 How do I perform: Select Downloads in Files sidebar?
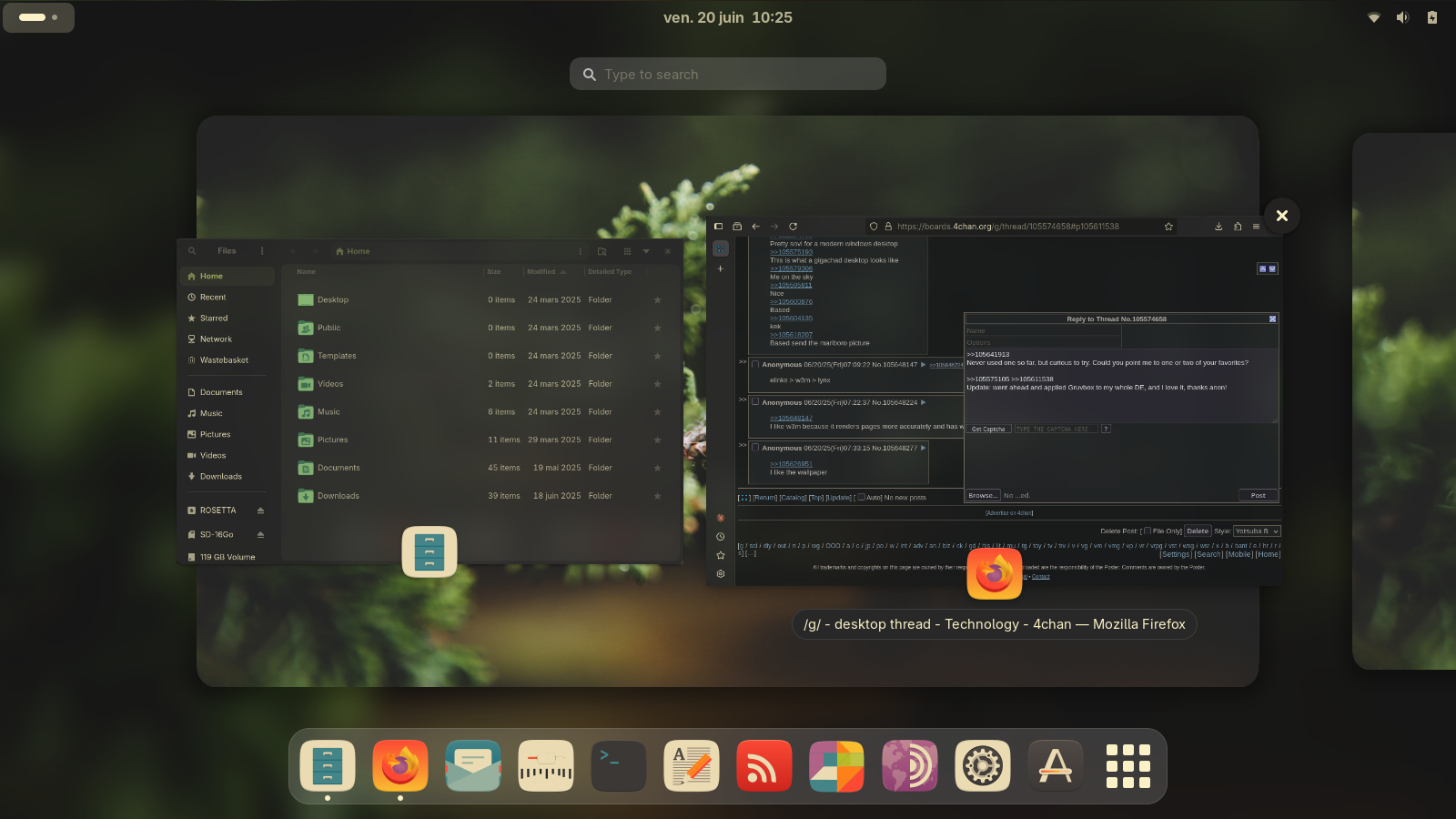coord(227,477)
